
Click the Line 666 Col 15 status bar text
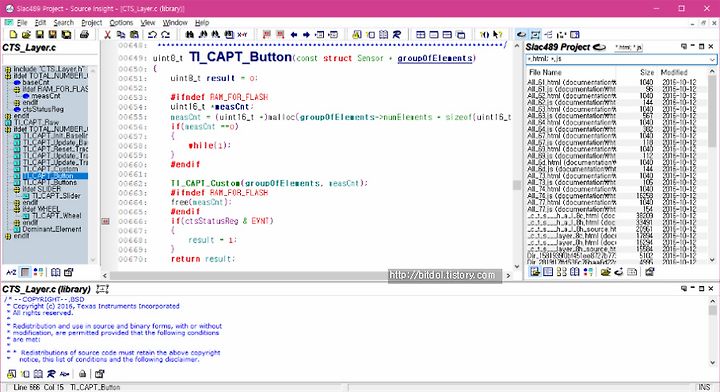click(x=39, y=387)
